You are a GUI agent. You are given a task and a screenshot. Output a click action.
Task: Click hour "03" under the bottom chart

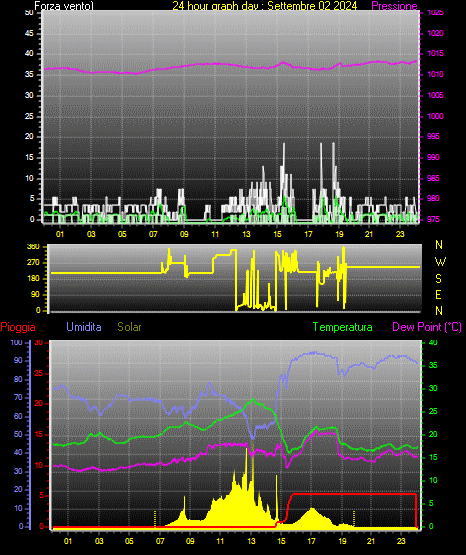(x=99, y=541)
